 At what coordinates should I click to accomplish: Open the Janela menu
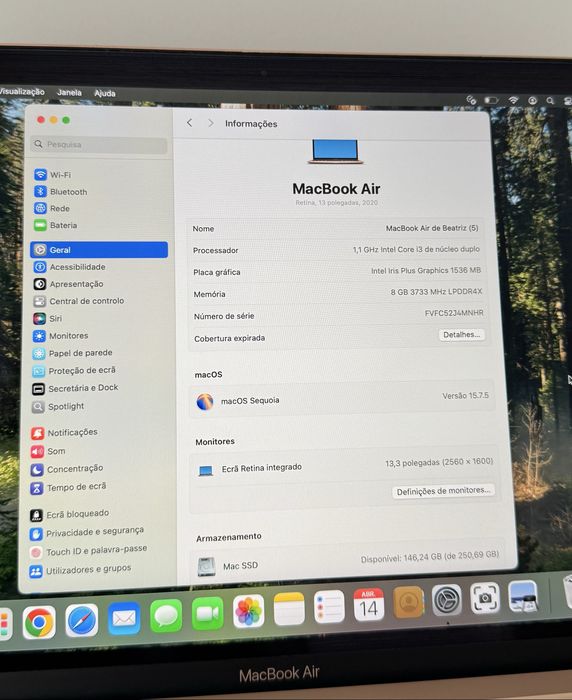[x=69, y=92]
